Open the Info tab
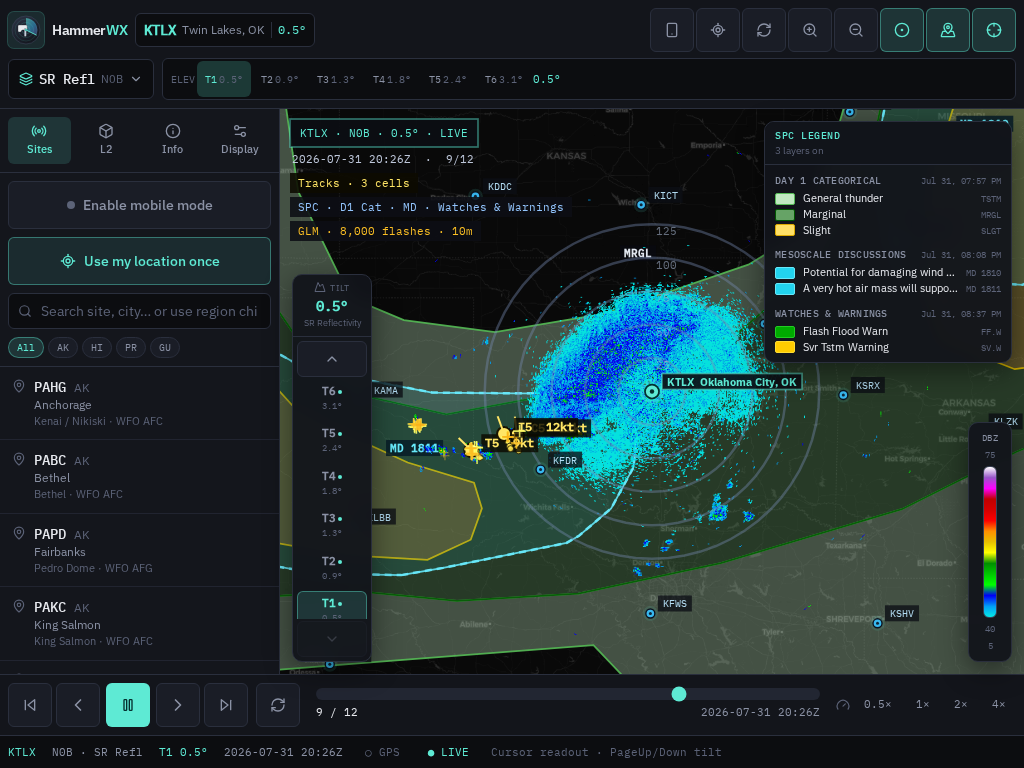 172,140
